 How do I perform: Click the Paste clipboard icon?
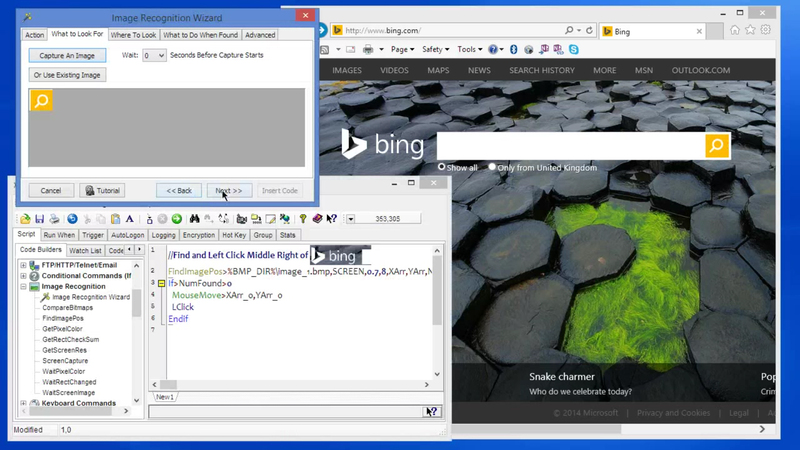pos(116,219)
